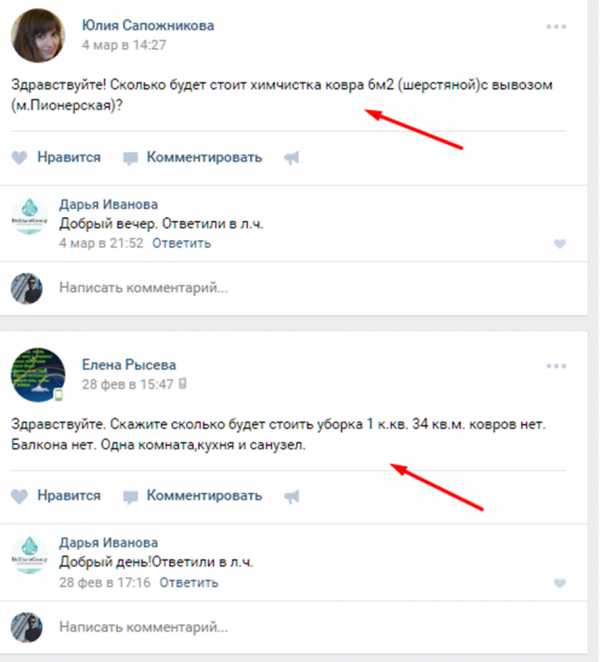The width and height of the screenshot is (600, 662).
Task: Like Юлия Сапожникова's post via heart icon
Action: pos(19,157)
